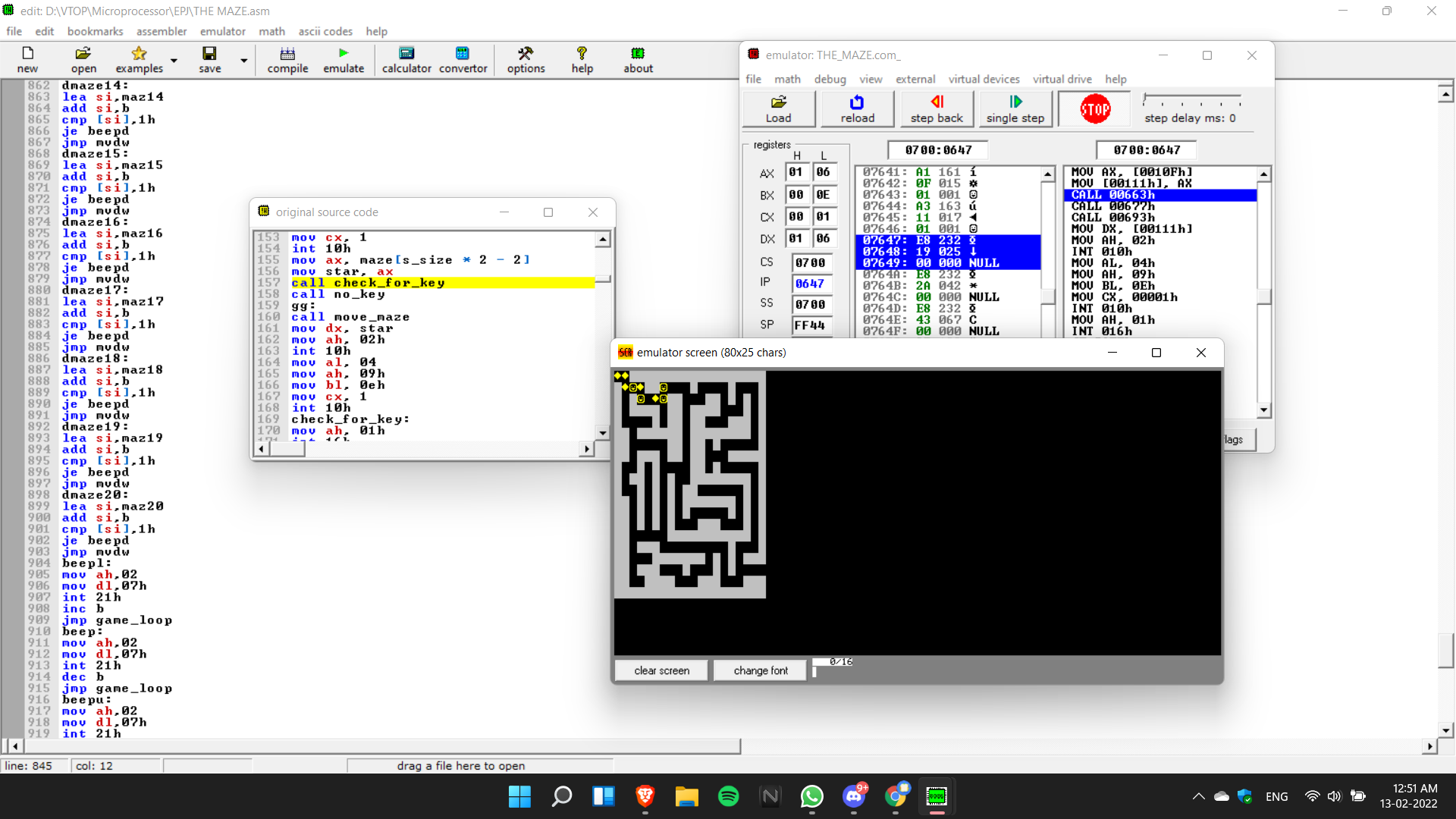Open the assembler menu
1456x819 pixels.
tap(162, 31)
